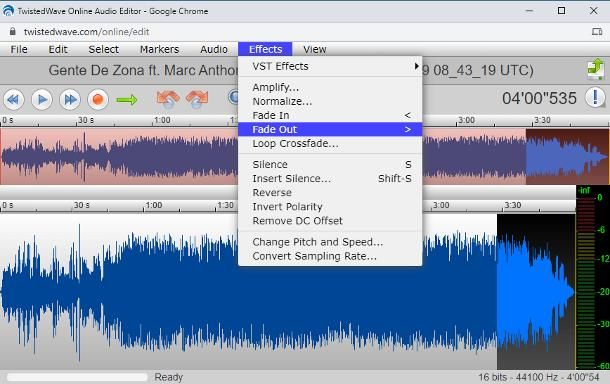Apply the Fade In effect

[330, 115]
